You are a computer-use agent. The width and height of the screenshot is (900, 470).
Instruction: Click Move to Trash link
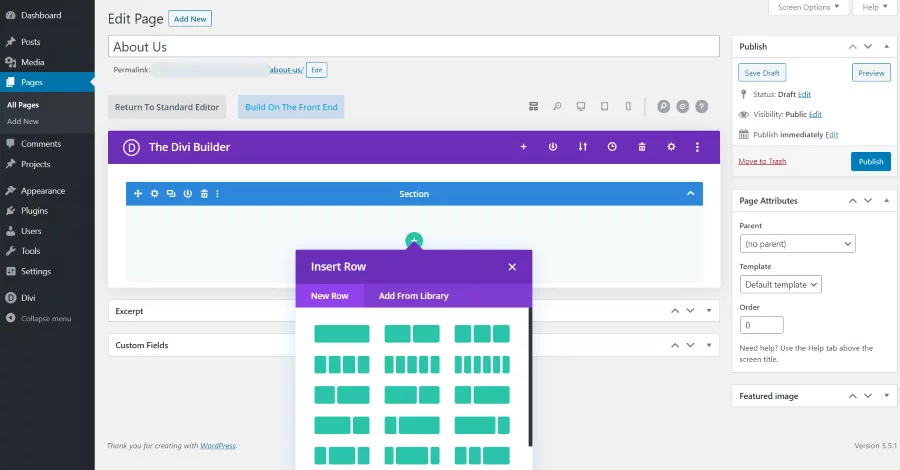[762, 161]
